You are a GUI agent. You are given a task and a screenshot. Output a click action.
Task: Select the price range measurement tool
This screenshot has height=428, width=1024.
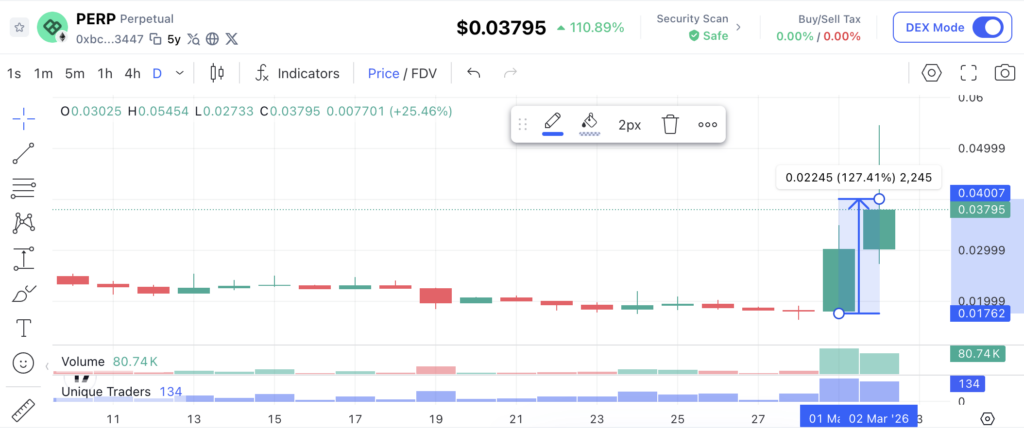click(24, 258)
